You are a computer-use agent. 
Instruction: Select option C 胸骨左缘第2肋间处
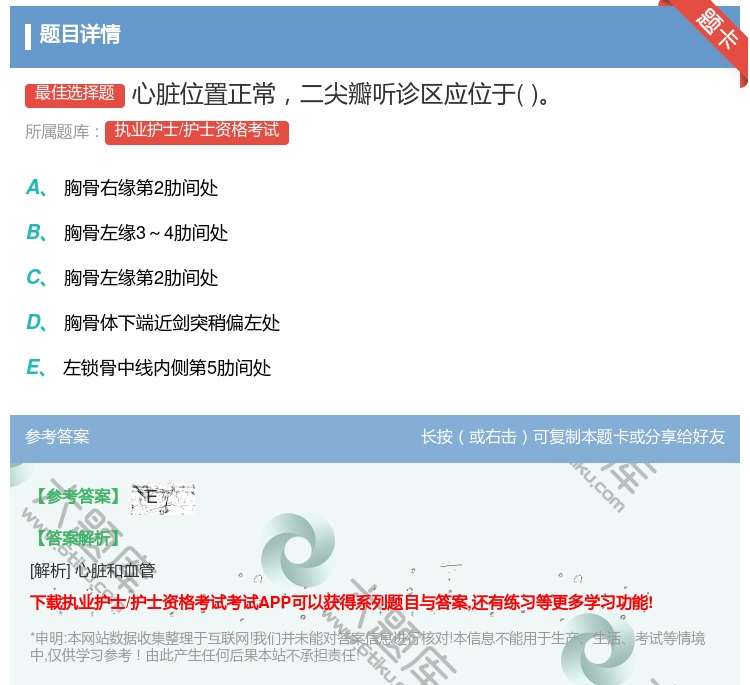point(122,278)
